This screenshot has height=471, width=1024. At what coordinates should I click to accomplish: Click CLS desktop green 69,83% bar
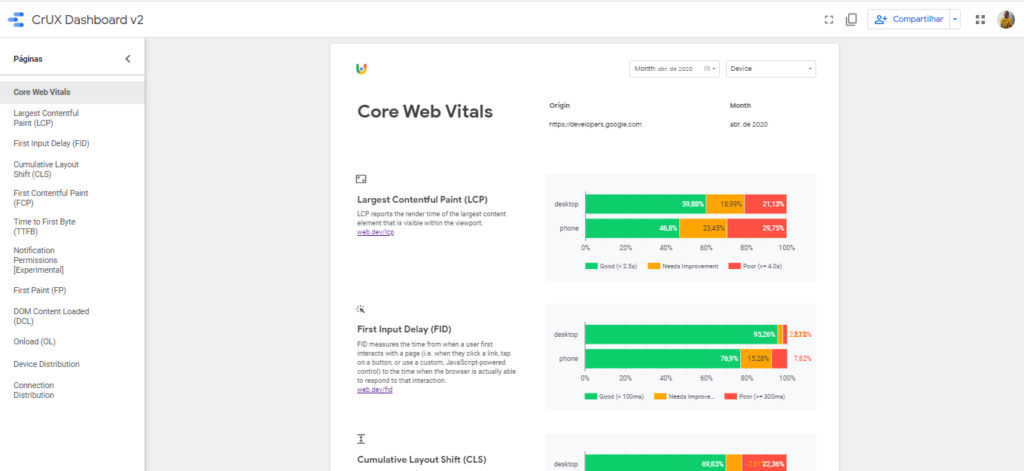656,462
